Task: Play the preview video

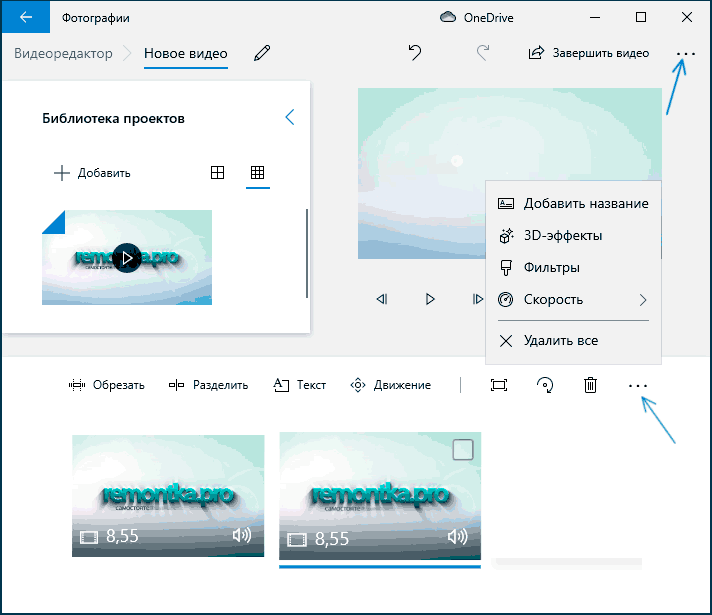Action: pyautogui.click(x=430, y=299)
